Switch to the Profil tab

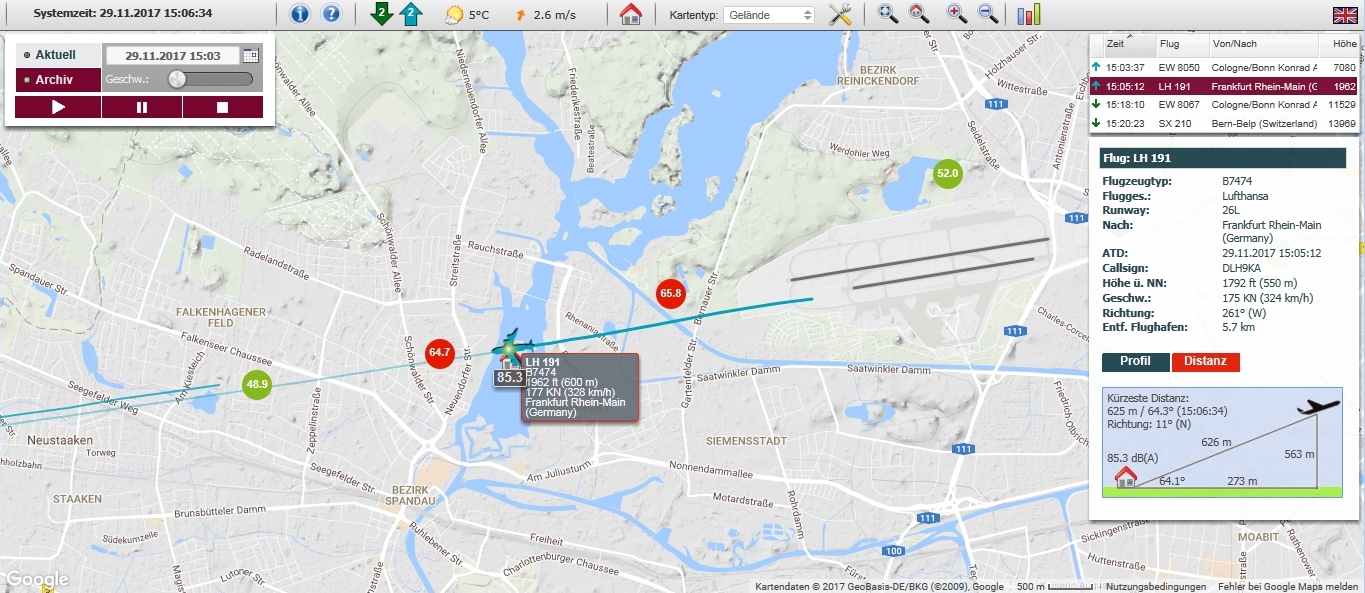tap(1135, 362)
